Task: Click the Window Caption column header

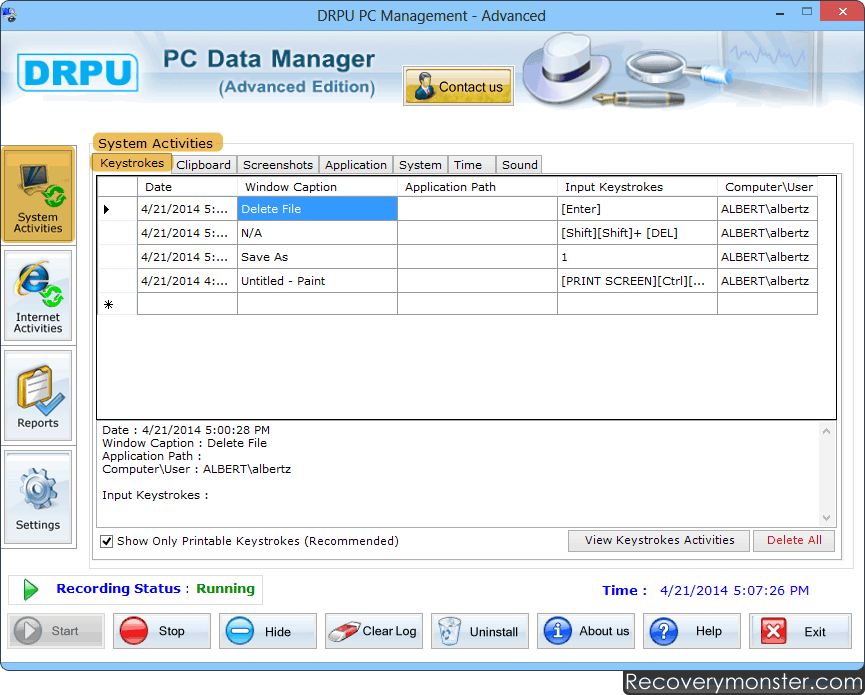Action: pyautogui.click(x=317, y=187)
